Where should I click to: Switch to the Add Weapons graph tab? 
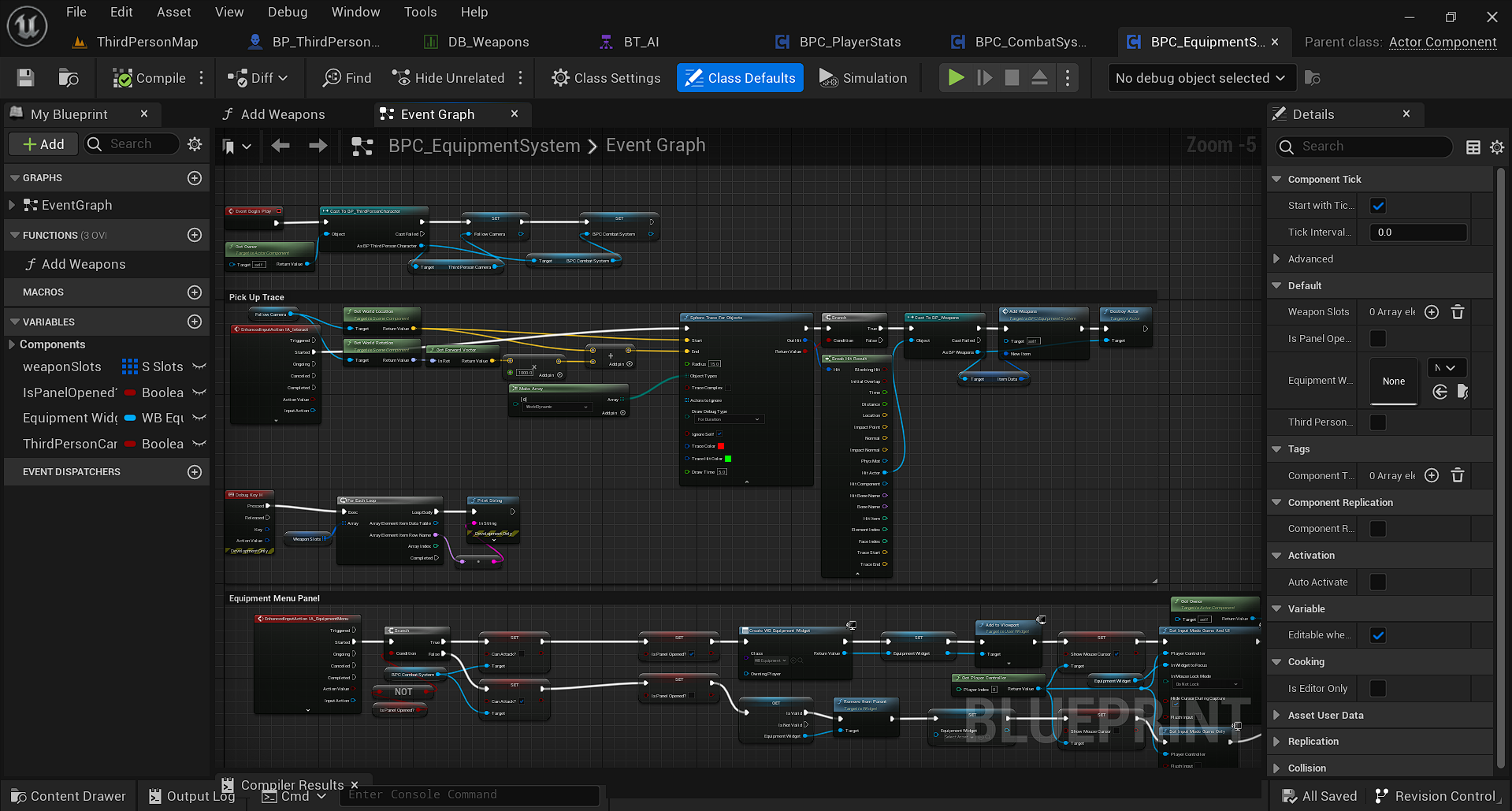(x=283, y=114)
